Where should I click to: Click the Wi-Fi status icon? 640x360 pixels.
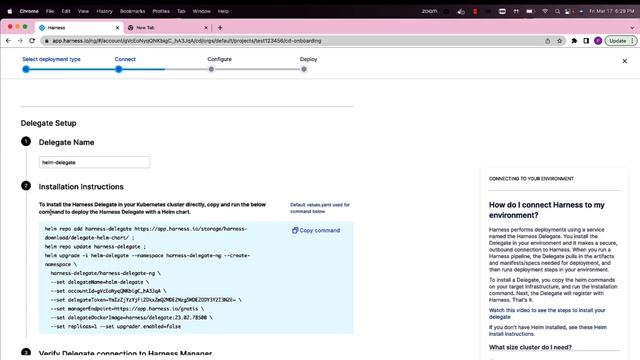(545, 11)
